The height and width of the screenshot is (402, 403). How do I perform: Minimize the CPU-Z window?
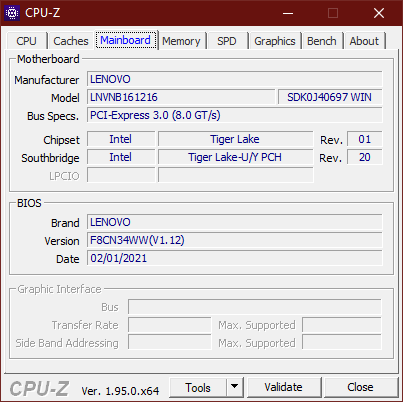click(x=288, y=13)
